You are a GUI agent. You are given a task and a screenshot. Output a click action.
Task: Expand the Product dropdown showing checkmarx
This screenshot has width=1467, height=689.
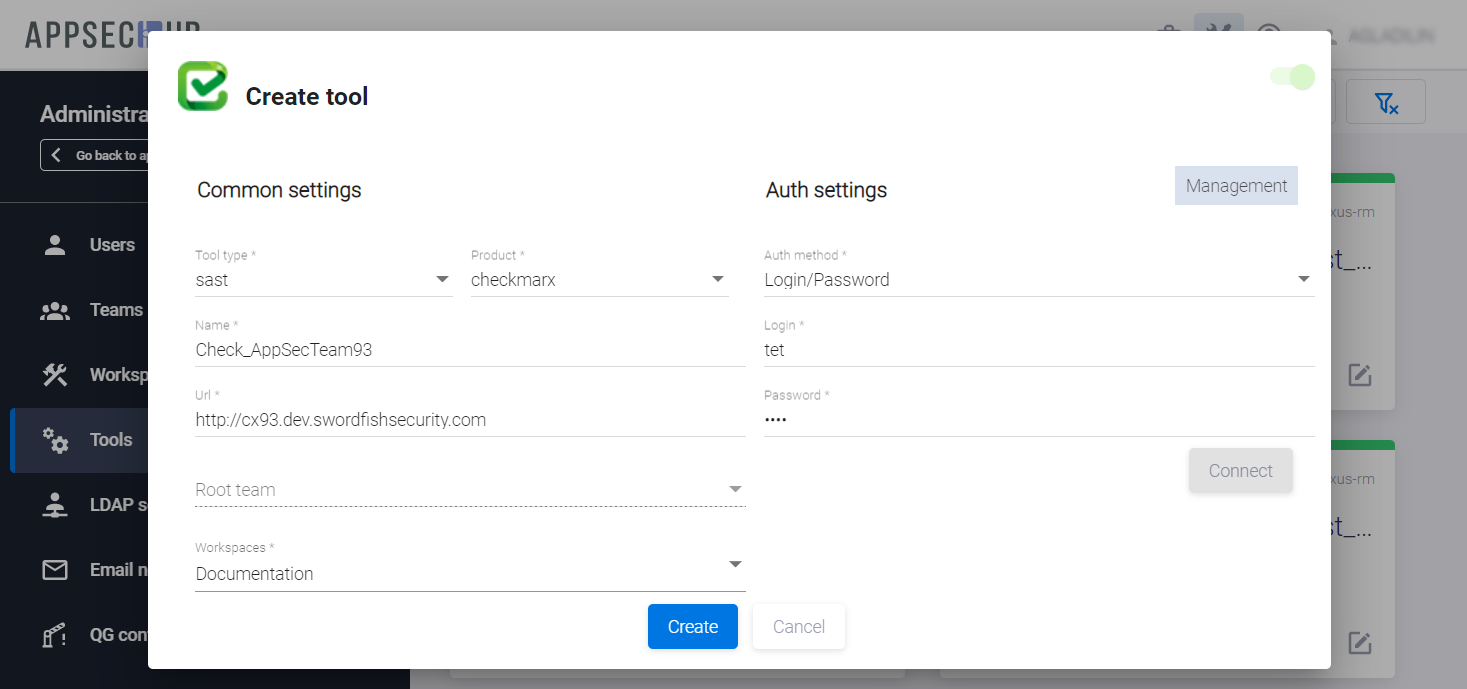pyautogui.click(x=599, y=280)
